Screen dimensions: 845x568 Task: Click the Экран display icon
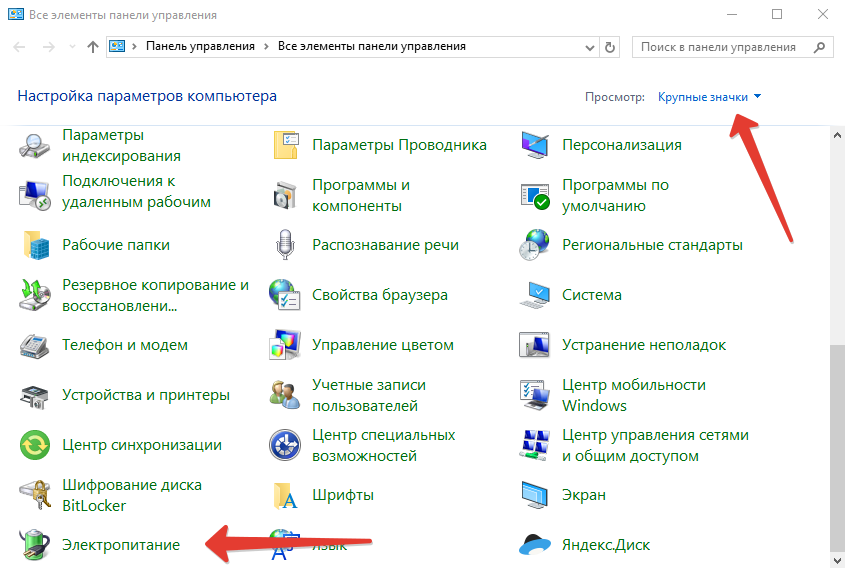[535, 495]
